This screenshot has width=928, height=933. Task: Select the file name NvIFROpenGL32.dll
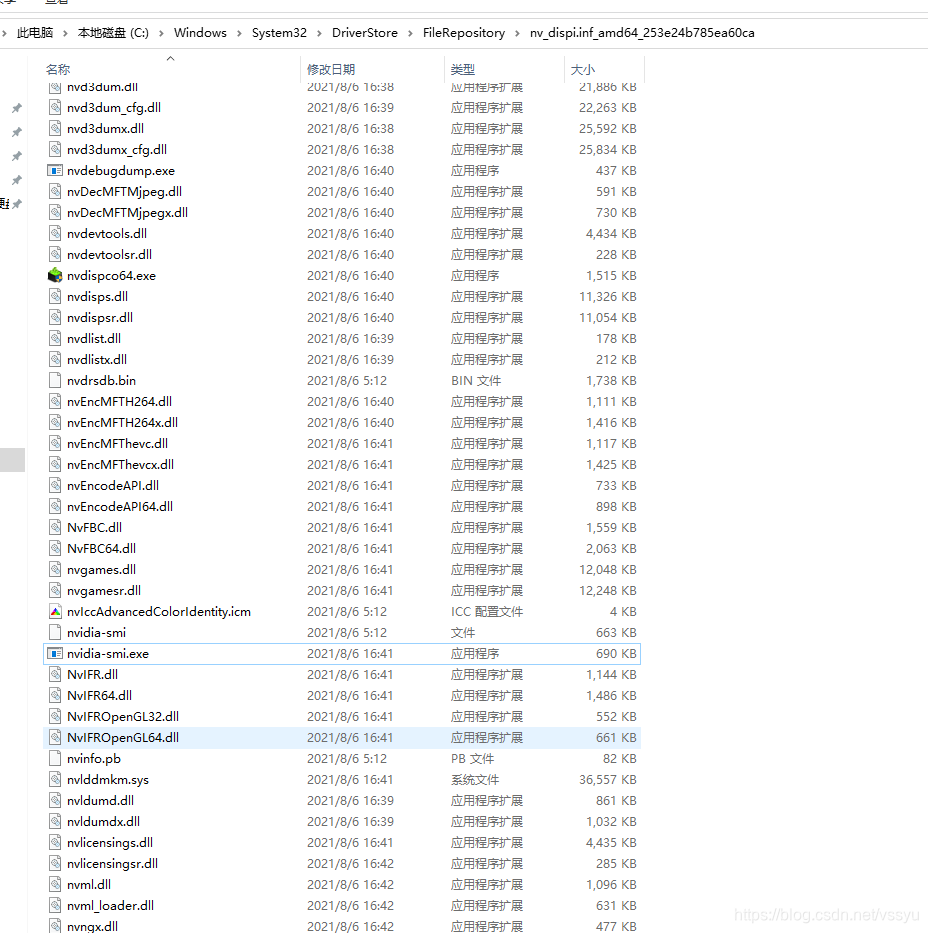[x=123, y=717]
